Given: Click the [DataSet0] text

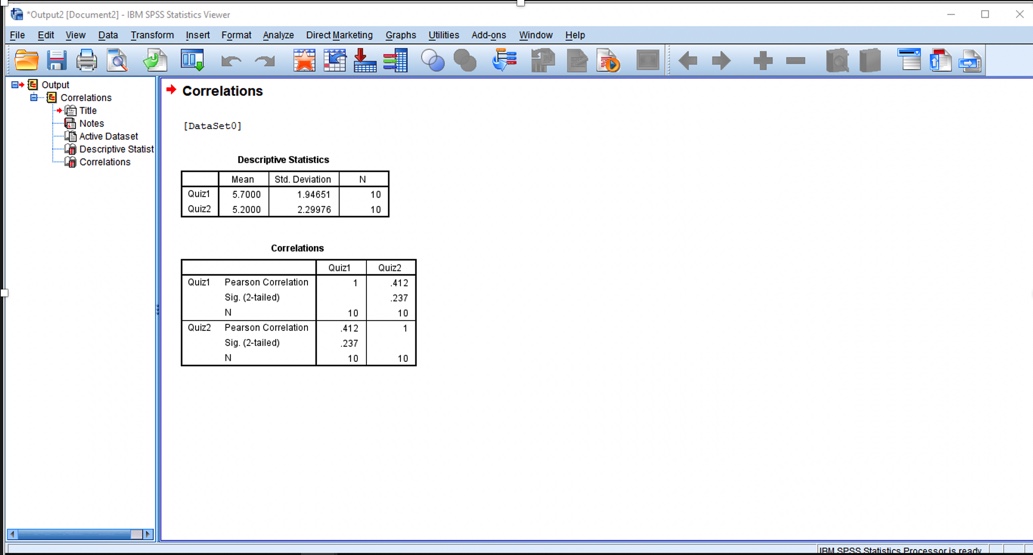Looking at the screenshot, I should coord(212,126).
